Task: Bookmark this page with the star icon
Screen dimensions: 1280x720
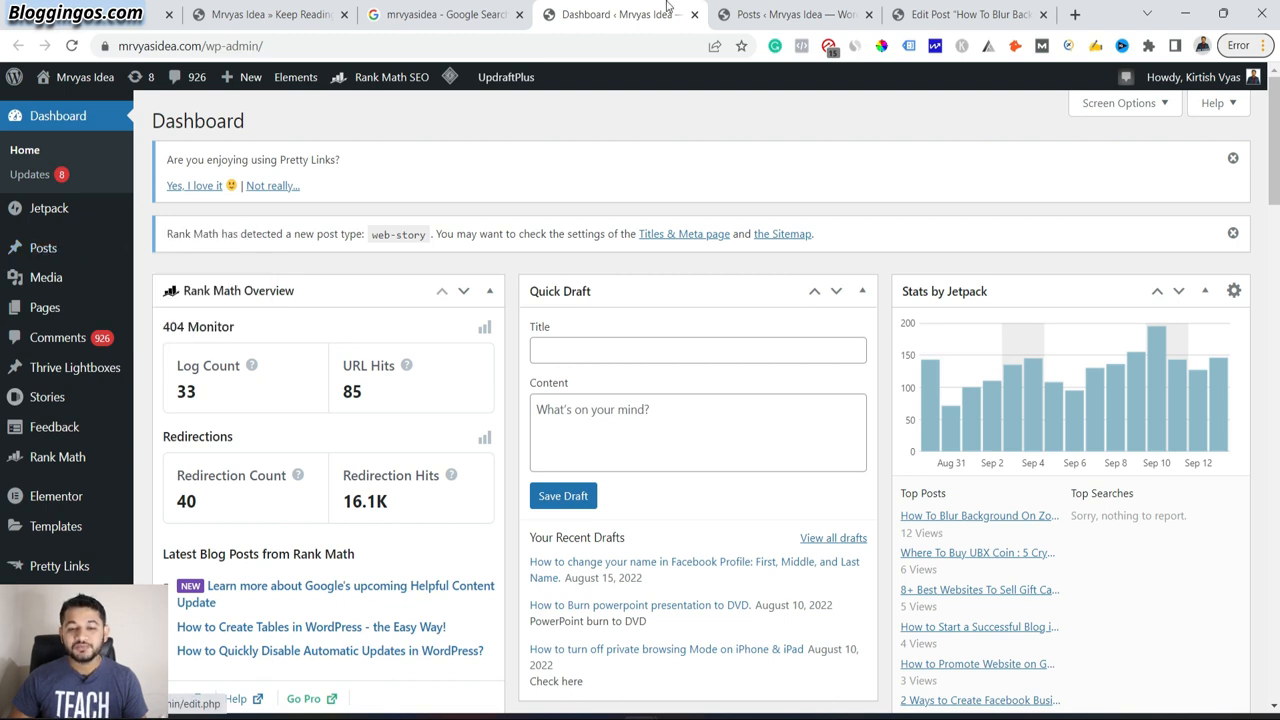Action: click(741, 46)
